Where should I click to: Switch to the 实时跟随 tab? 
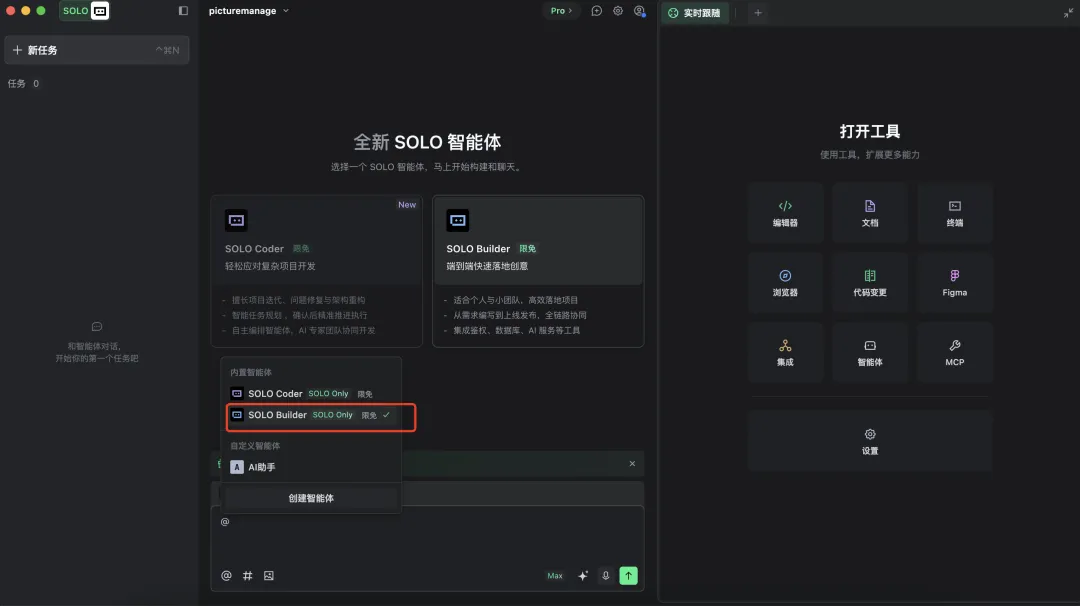[695, 12]
